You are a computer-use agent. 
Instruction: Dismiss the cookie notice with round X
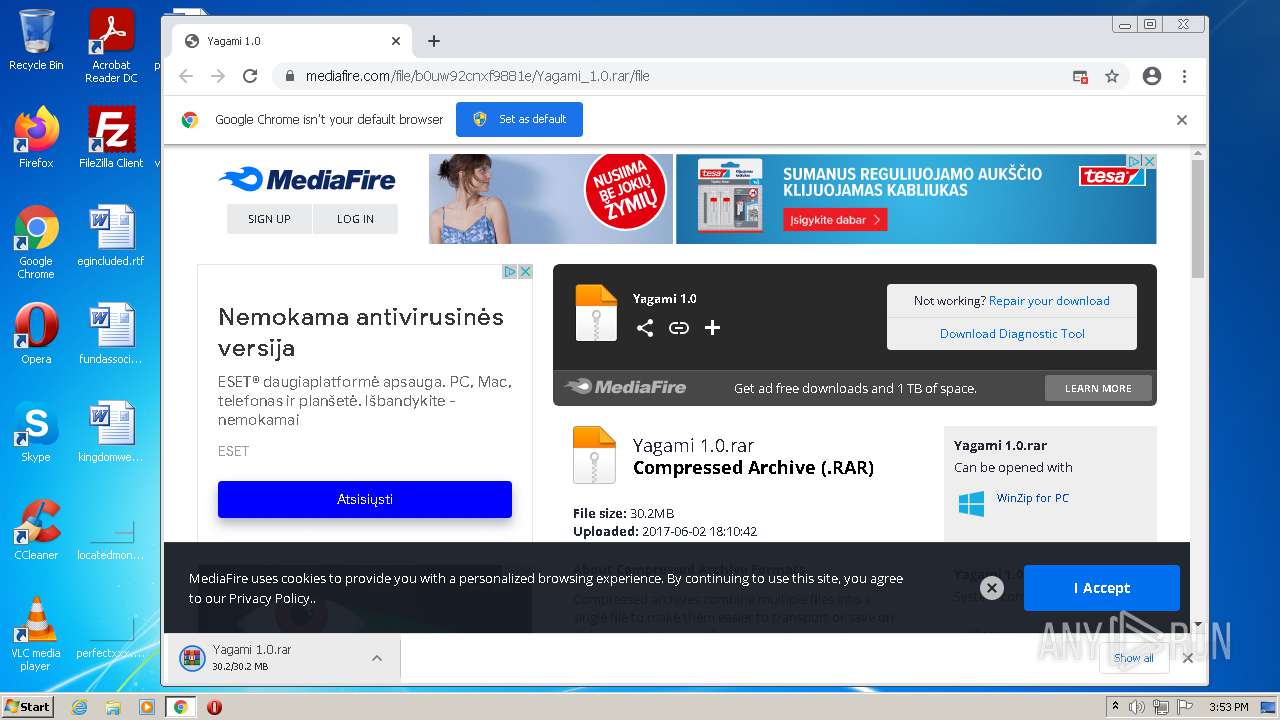pyautogui.click(x=991, y=588)
